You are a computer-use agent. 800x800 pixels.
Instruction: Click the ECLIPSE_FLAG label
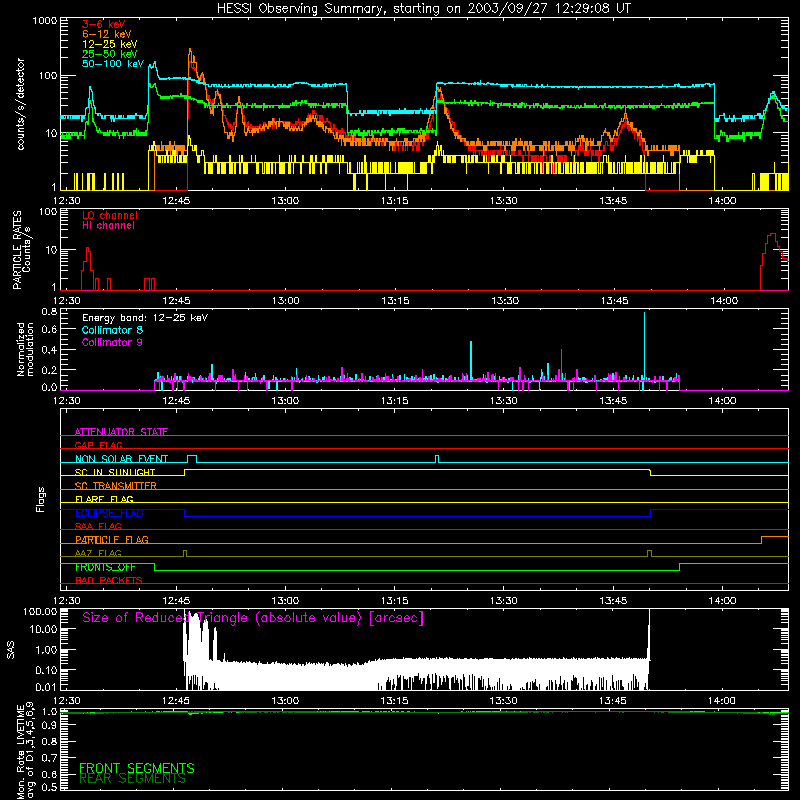pyautogui.click(x=109, y=513)
